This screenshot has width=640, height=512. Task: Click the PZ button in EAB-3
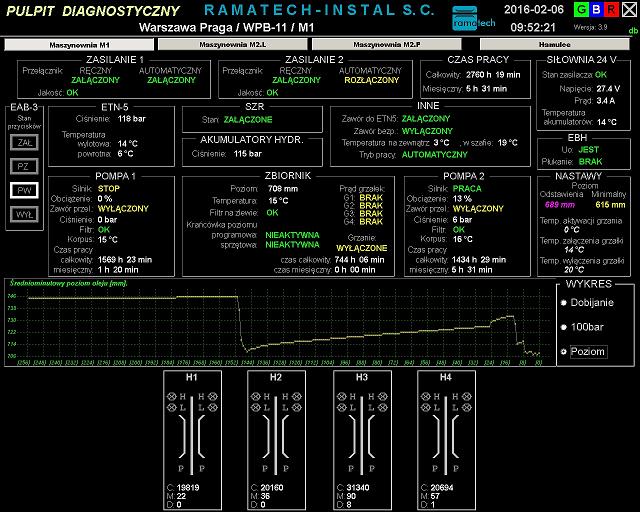click(24, 166)
